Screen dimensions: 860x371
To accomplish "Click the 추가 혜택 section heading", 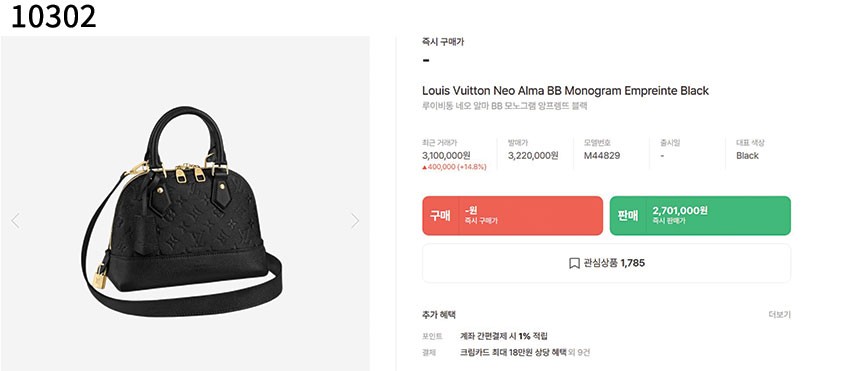I will pyautogui.click(x=438, y=315).
